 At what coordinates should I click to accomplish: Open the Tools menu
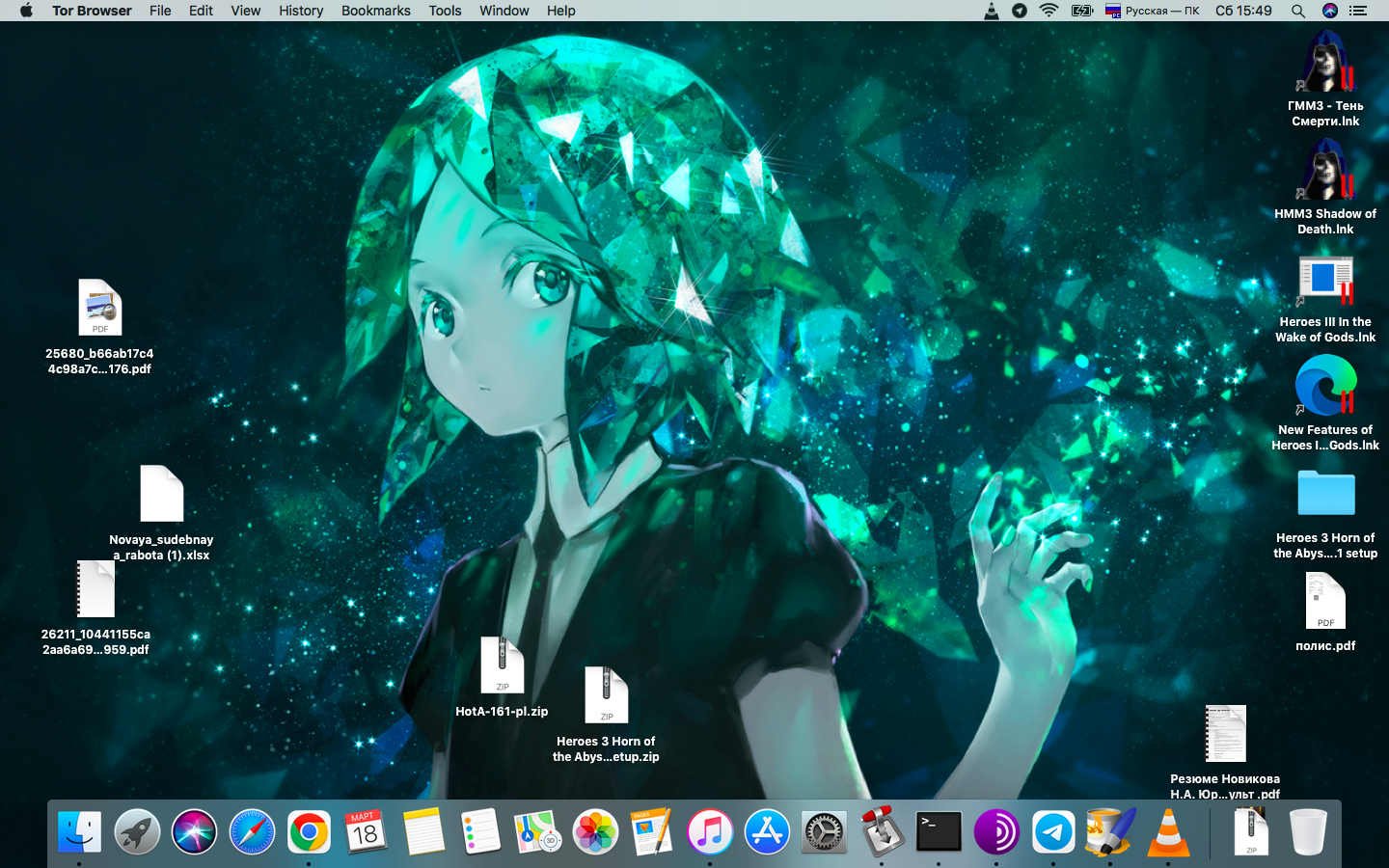[x=445, y=11]
